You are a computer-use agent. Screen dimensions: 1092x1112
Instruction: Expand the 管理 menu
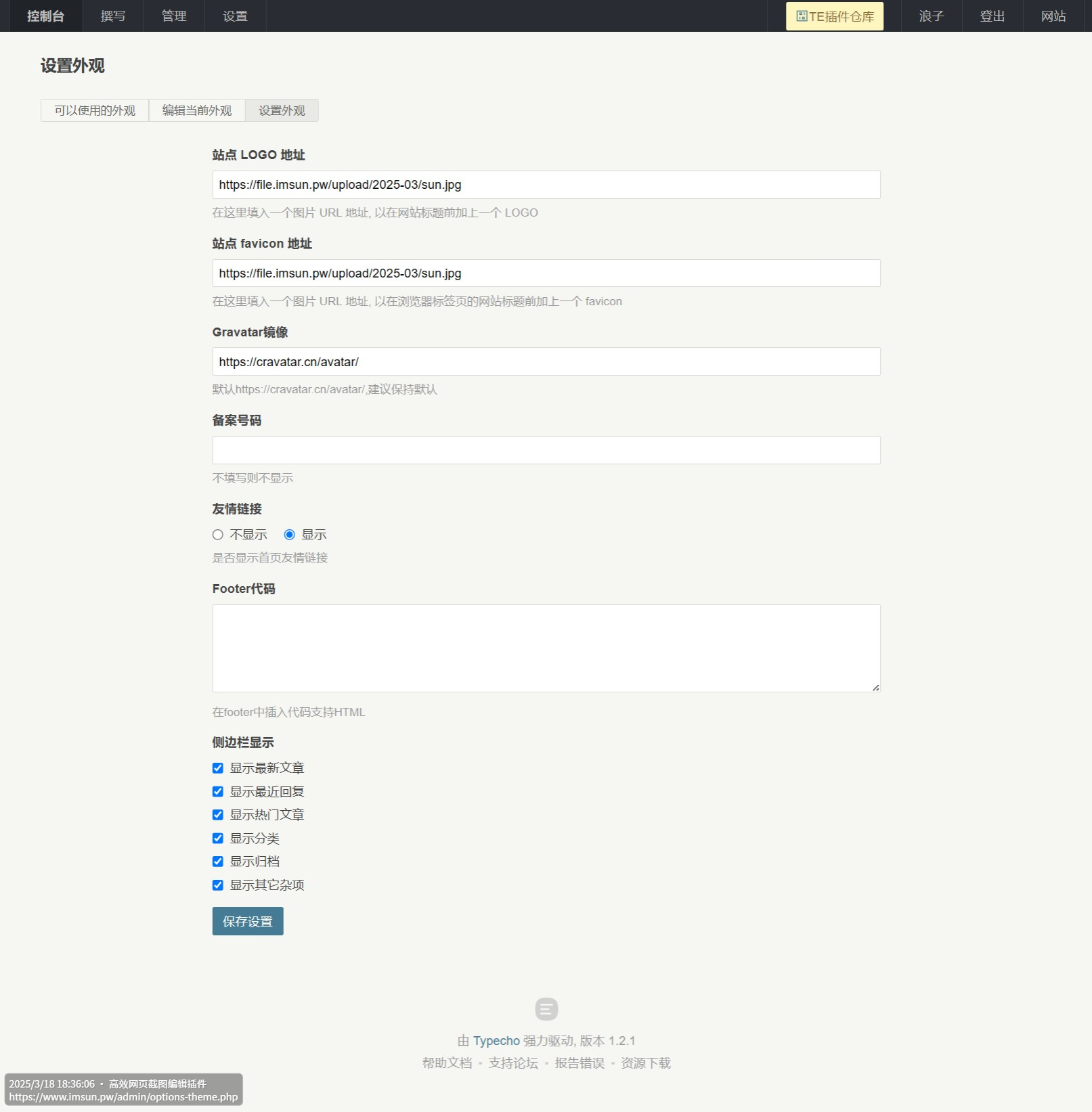point(174,16)
